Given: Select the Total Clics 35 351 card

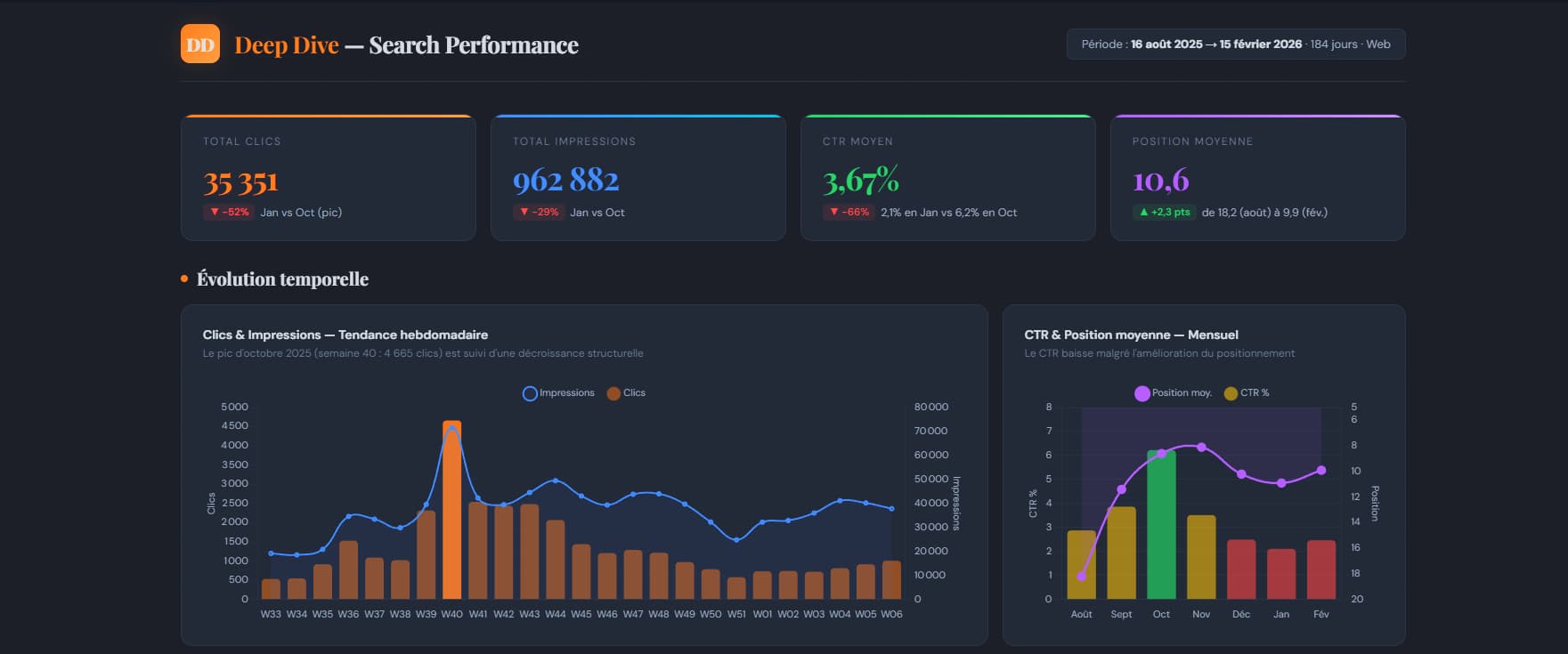Looking at the screenshot, I should (328, 178).
